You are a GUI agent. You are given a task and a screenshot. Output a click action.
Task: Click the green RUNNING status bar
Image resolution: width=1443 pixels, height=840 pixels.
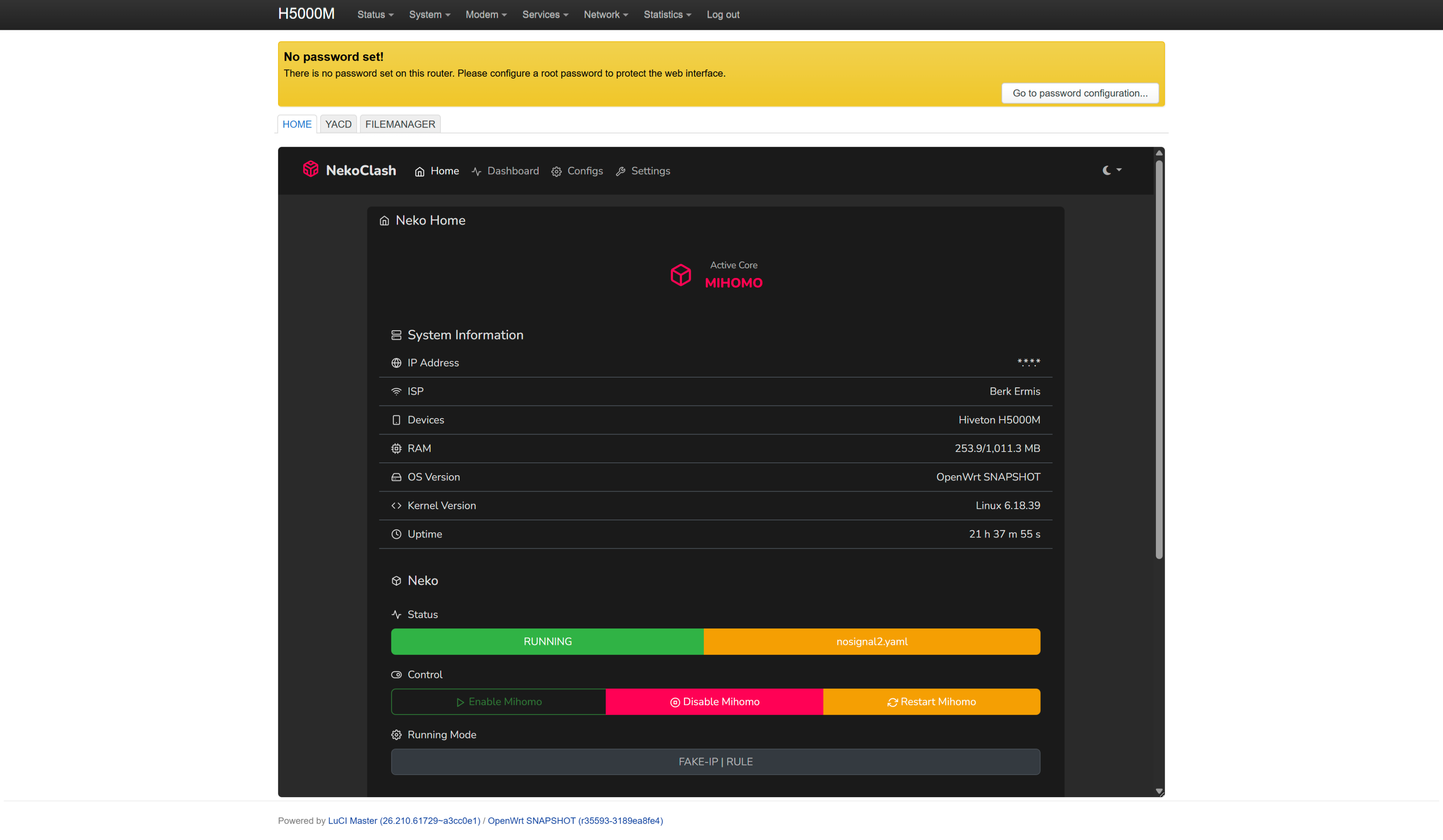tap(547, 642)
